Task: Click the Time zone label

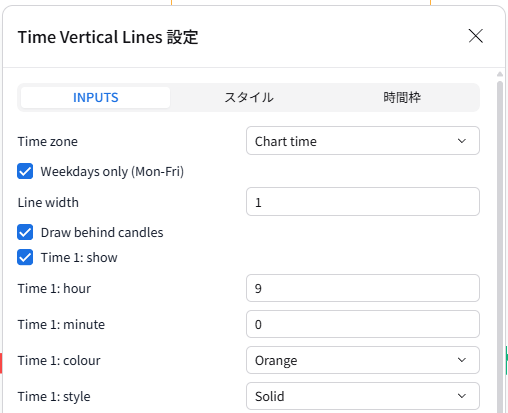Action: tap(48, 141)
